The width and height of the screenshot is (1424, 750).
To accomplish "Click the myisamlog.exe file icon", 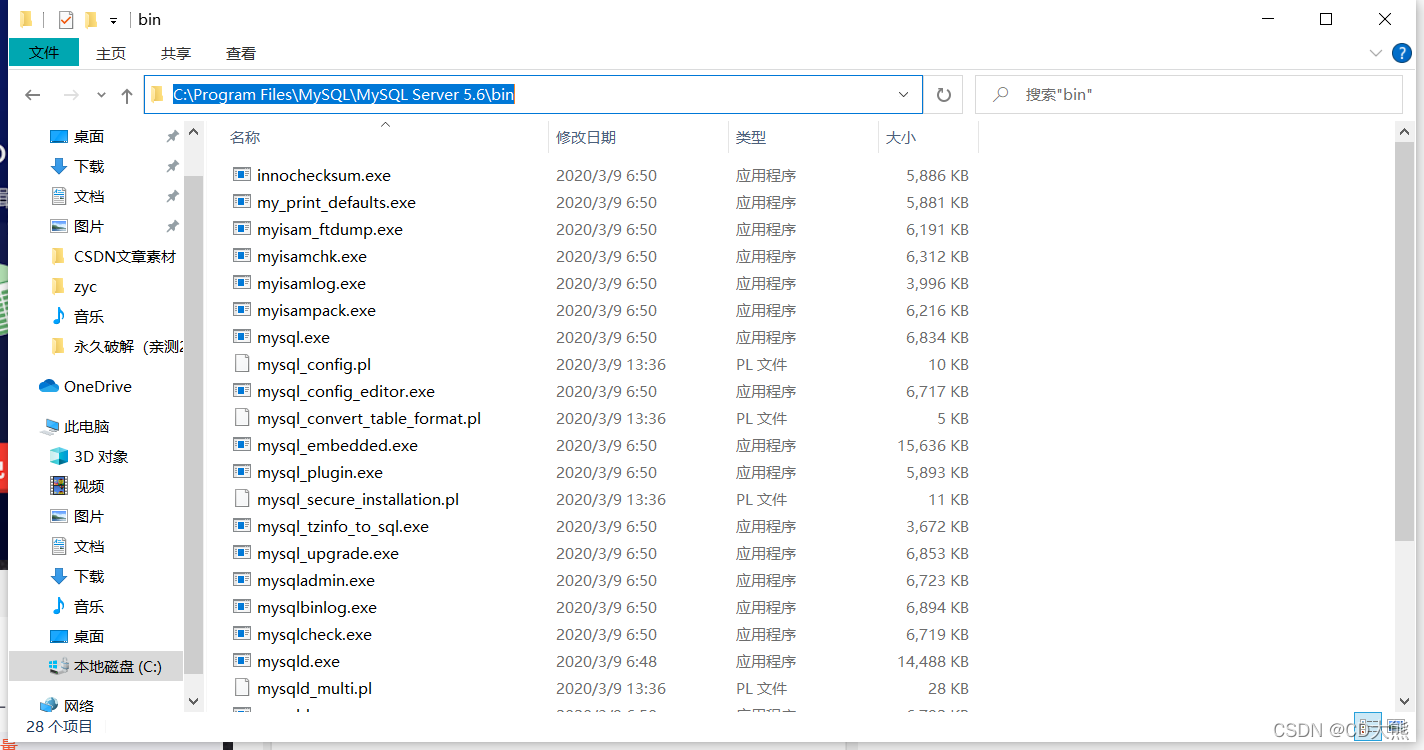I will click(241, 283).
